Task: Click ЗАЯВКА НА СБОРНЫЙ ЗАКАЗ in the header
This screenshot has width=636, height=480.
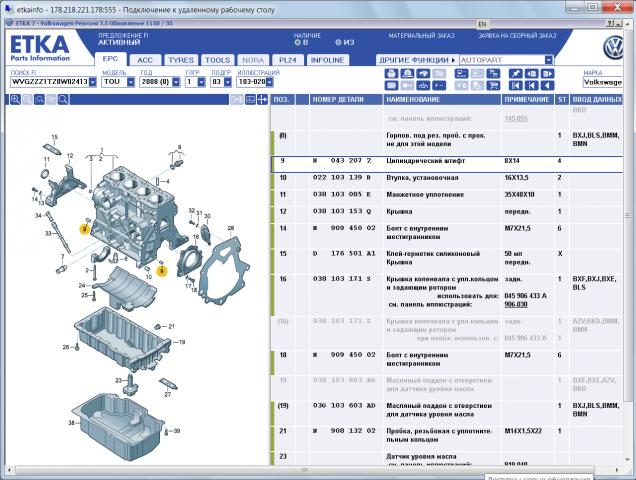Action: pyautogui.click(x=517, y=36)
